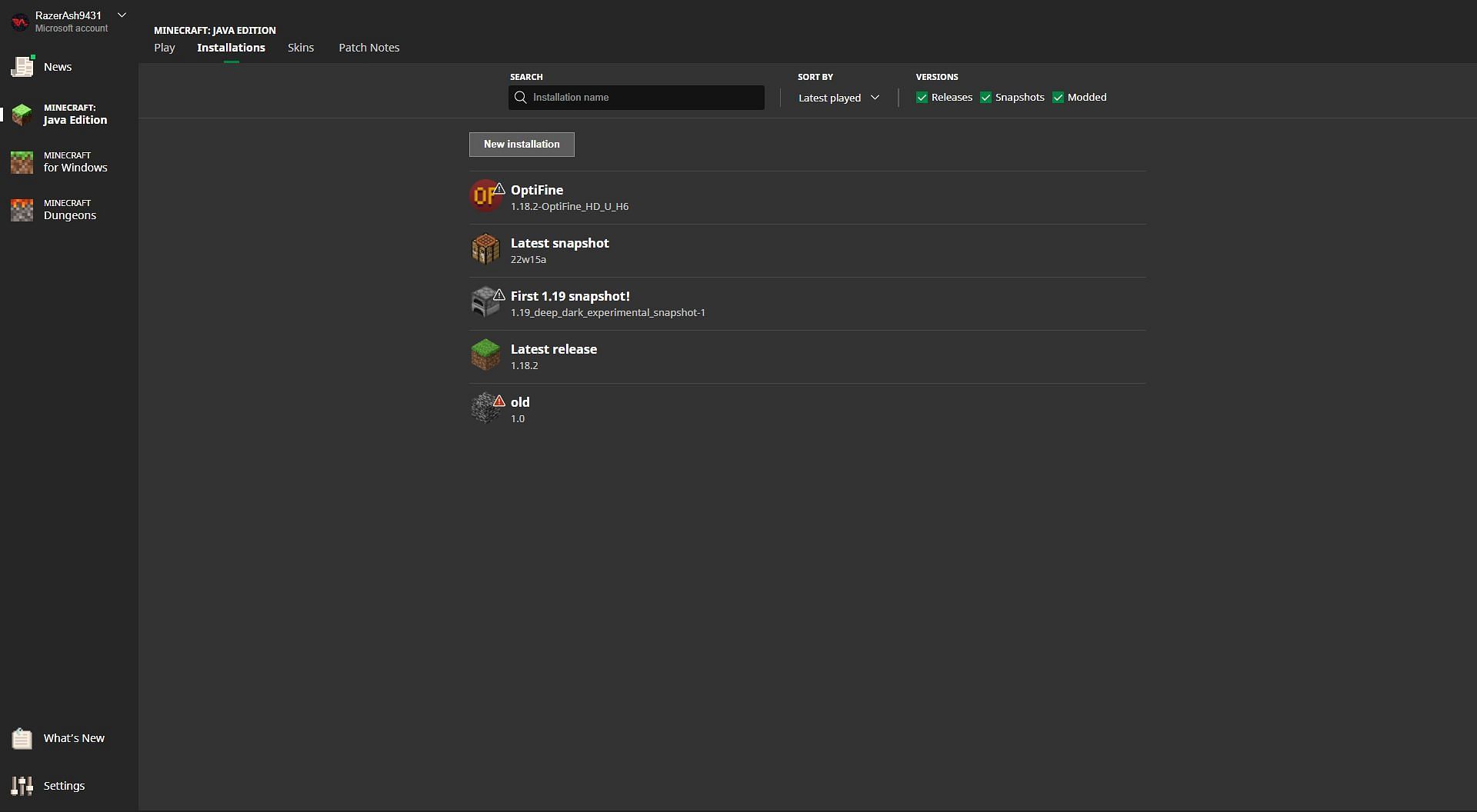Viewport: 1477px width, 812px height.
Task: Select the old installation name
Action: [520, 402]
